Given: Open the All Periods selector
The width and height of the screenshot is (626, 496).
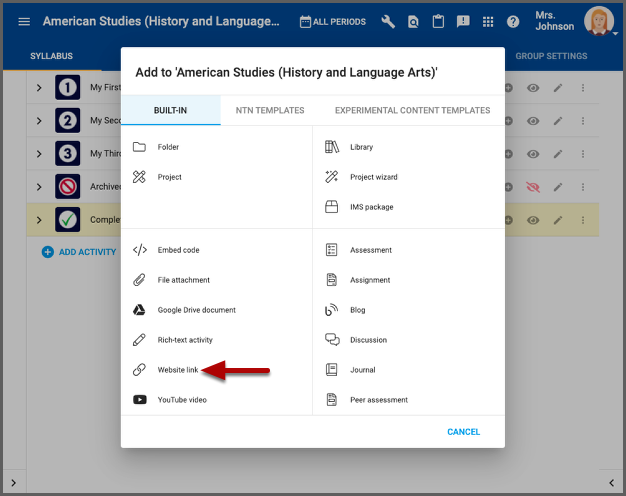Looking at the screenshot, I should click(332, 22).
